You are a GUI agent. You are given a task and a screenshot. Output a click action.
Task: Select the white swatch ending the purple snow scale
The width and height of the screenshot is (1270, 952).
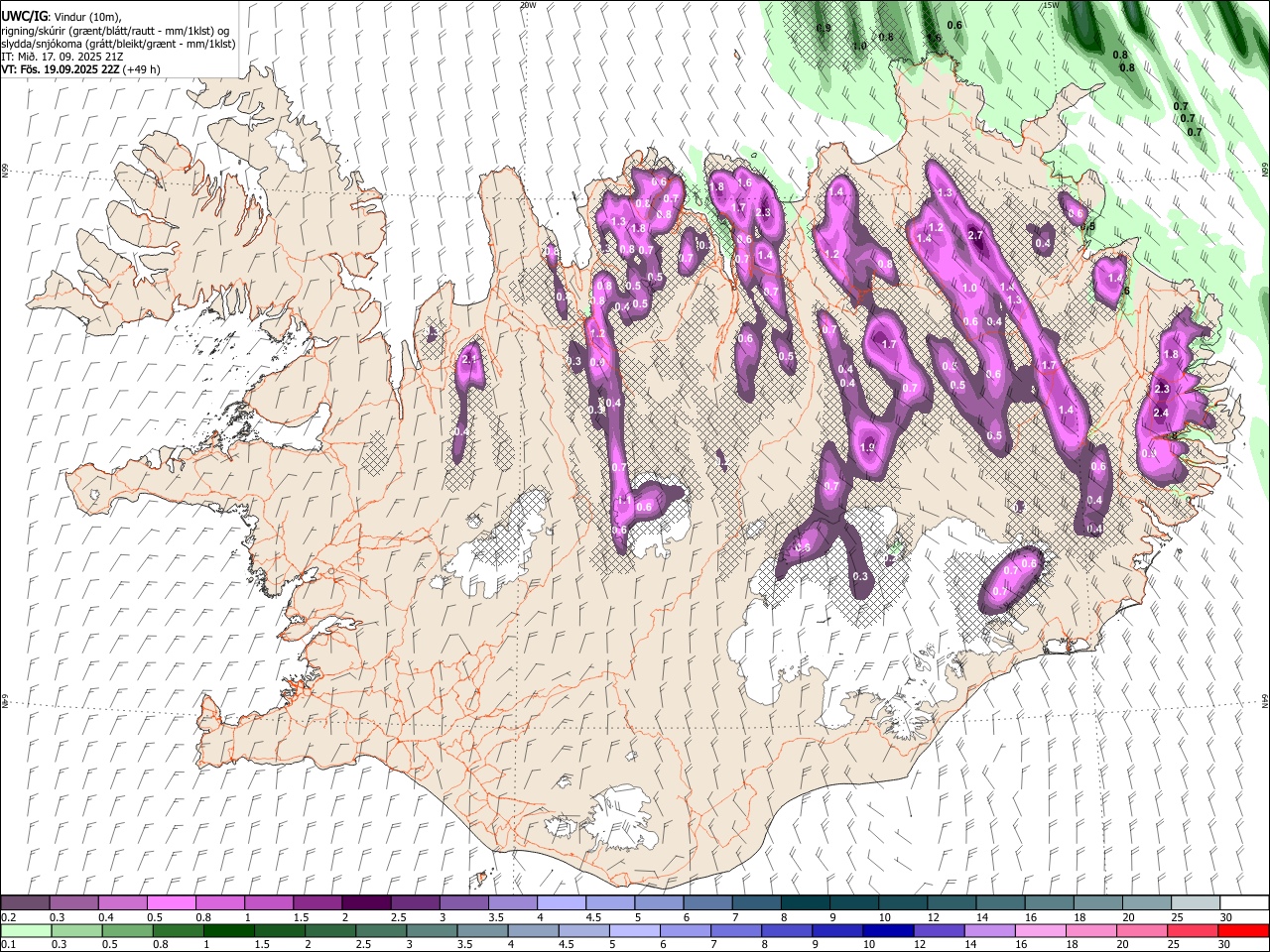[x=1244, y=903]
